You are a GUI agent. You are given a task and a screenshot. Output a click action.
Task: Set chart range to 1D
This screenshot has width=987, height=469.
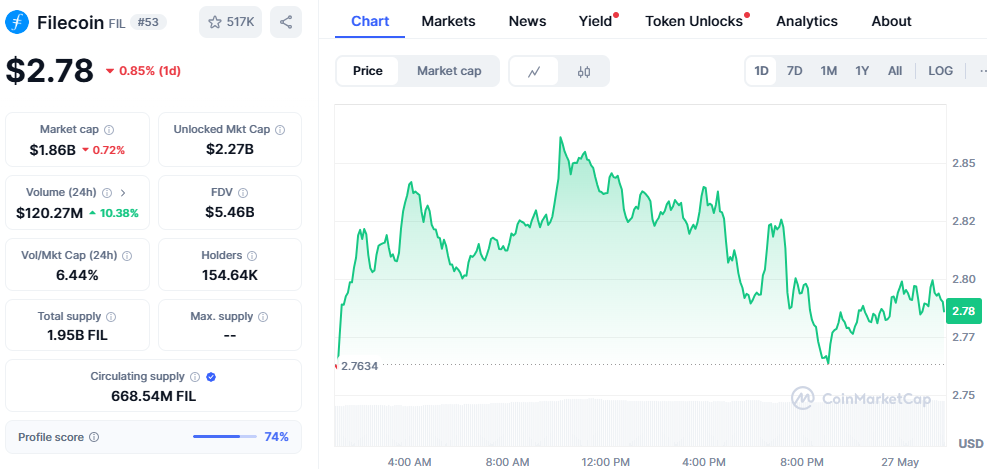point(762,71)
